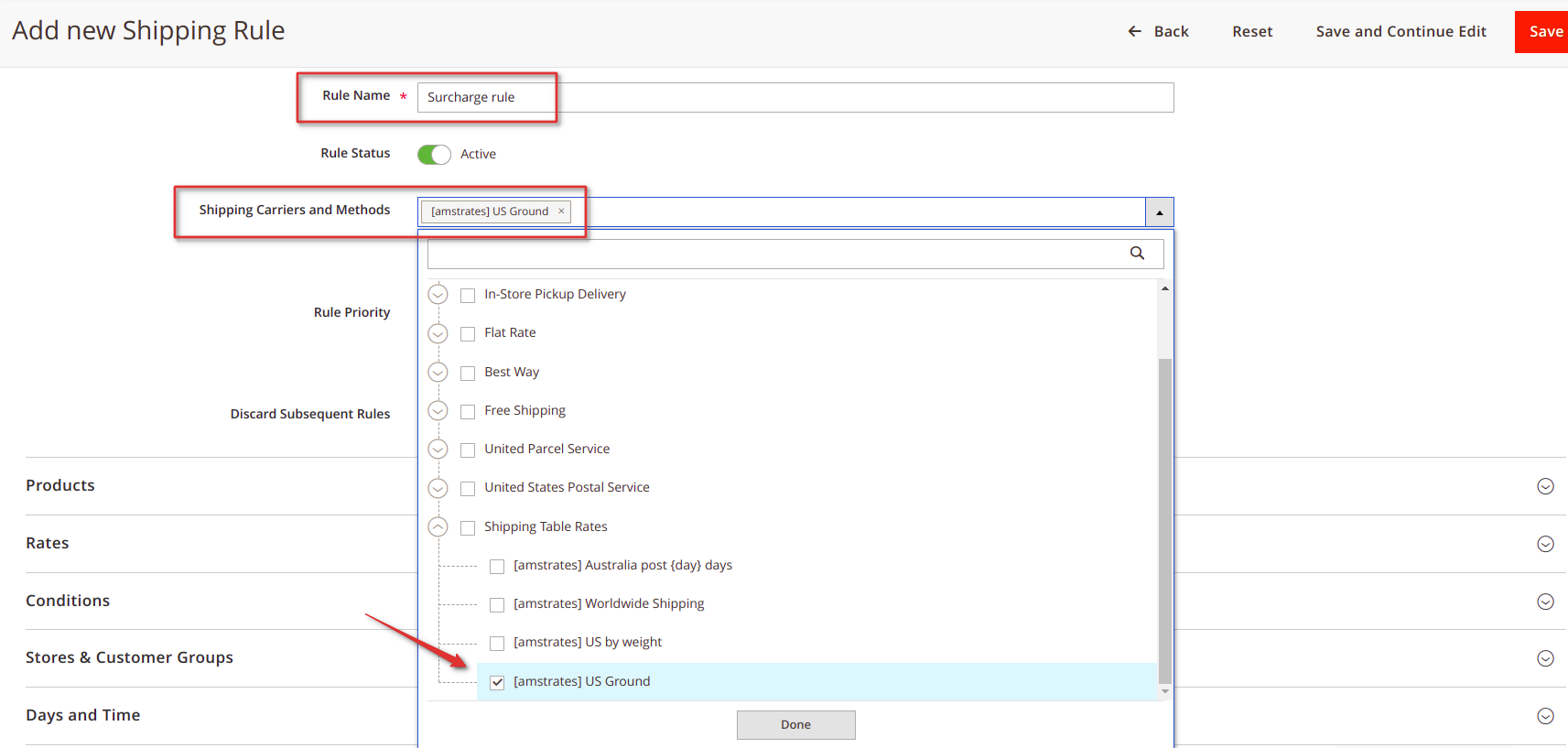Image resolution: width=1568 pixels, height=748 pixels.
Task: Expand the Rates section chevron
Action: coord(1545,544)
